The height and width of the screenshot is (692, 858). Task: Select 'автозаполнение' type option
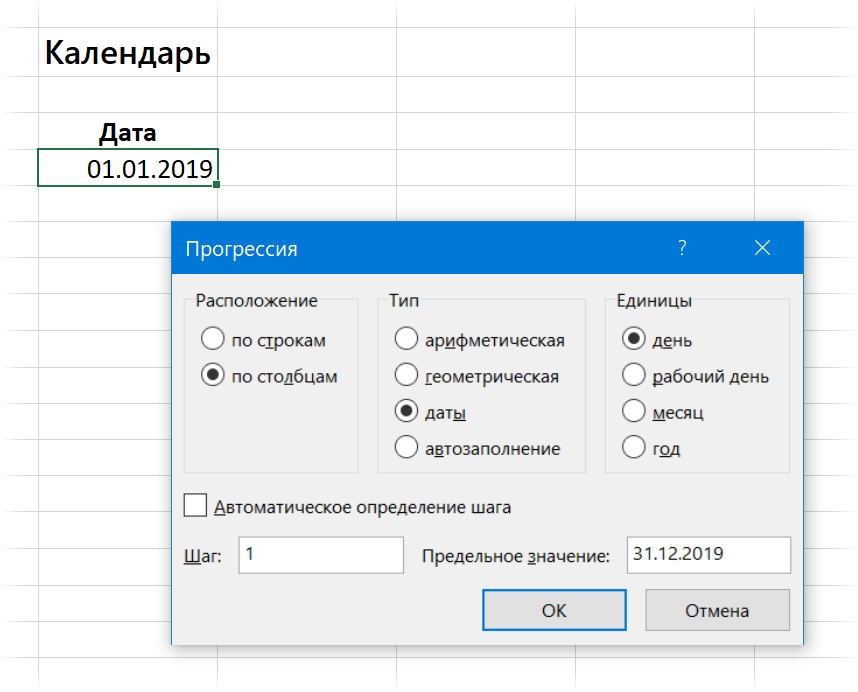point(406,447)
